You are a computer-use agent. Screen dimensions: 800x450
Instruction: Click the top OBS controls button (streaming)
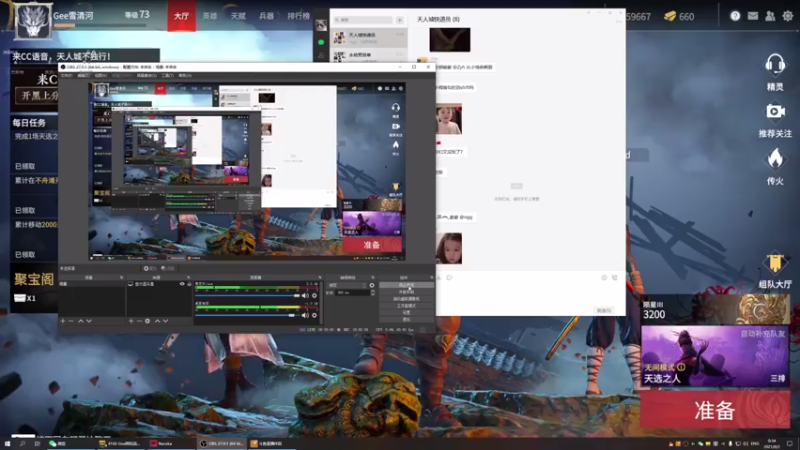pyautogui.click(x=407, y=285)
